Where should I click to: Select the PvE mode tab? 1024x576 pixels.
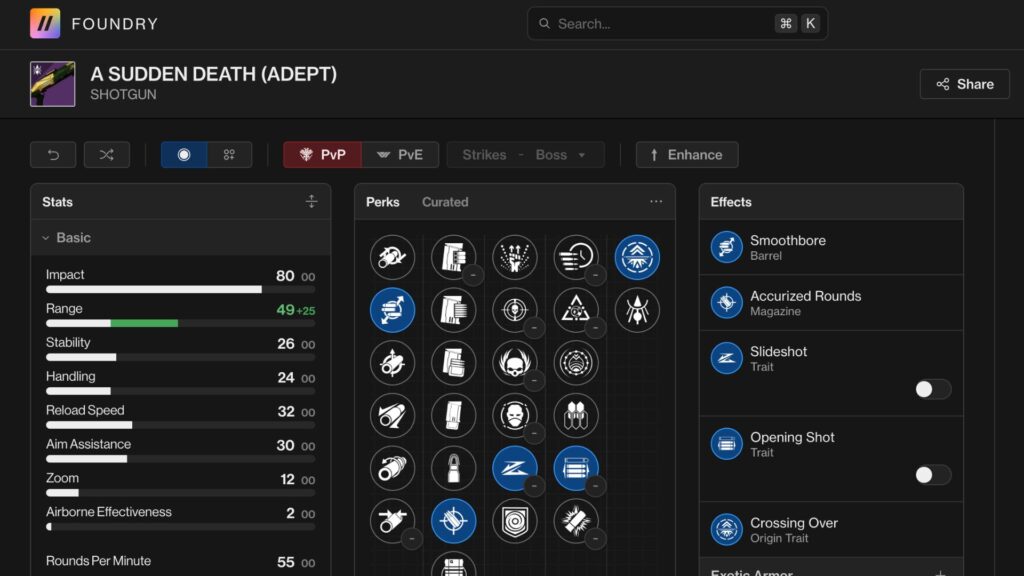(400, 155)
